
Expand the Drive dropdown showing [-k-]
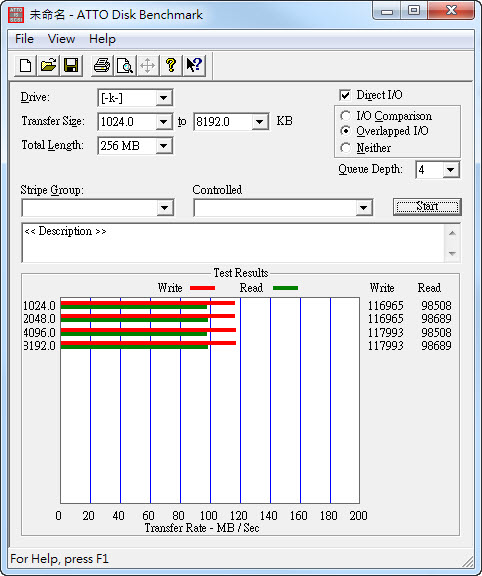pos(163,98)
